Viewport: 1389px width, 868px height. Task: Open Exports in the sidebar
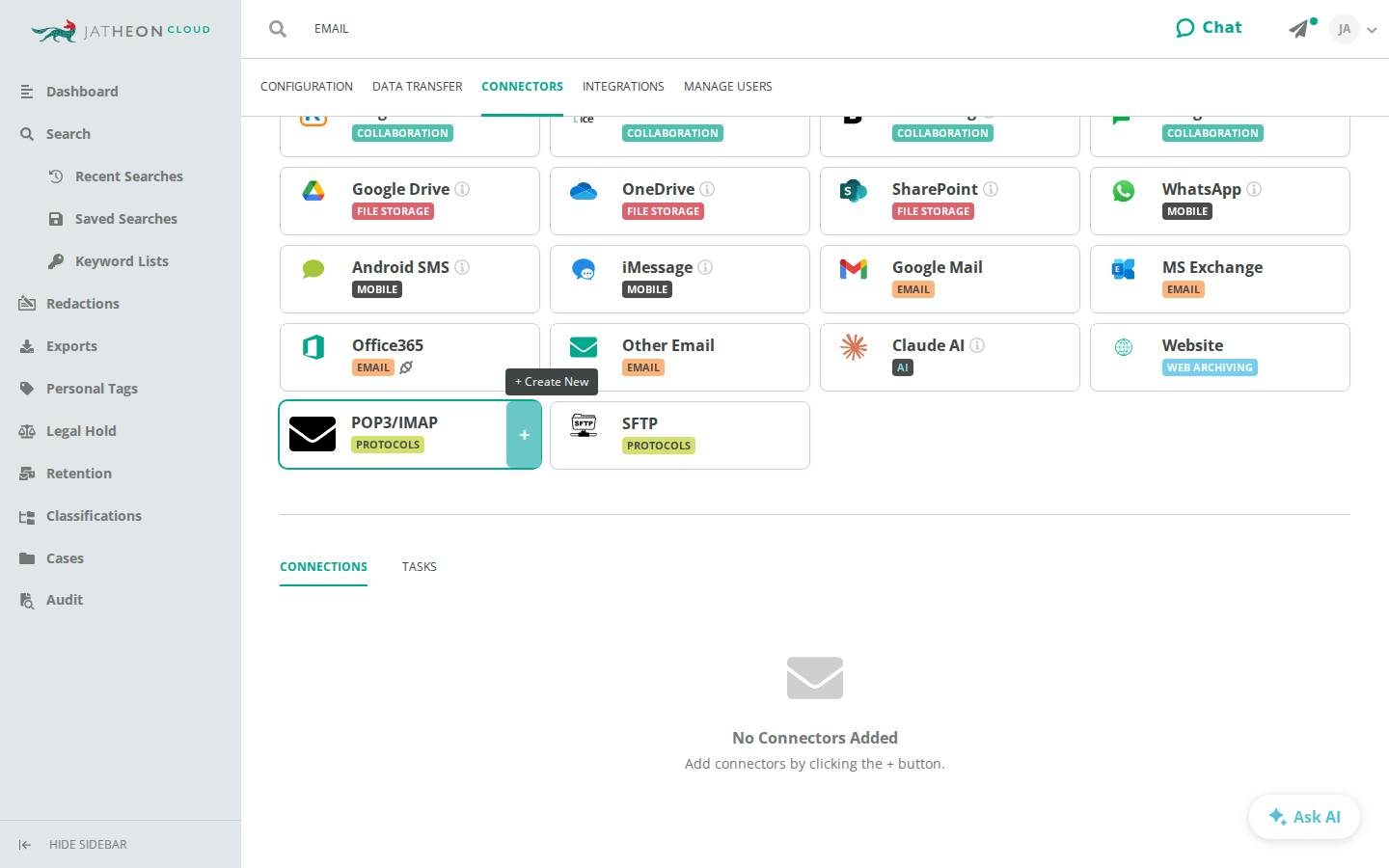pos(71,346)
